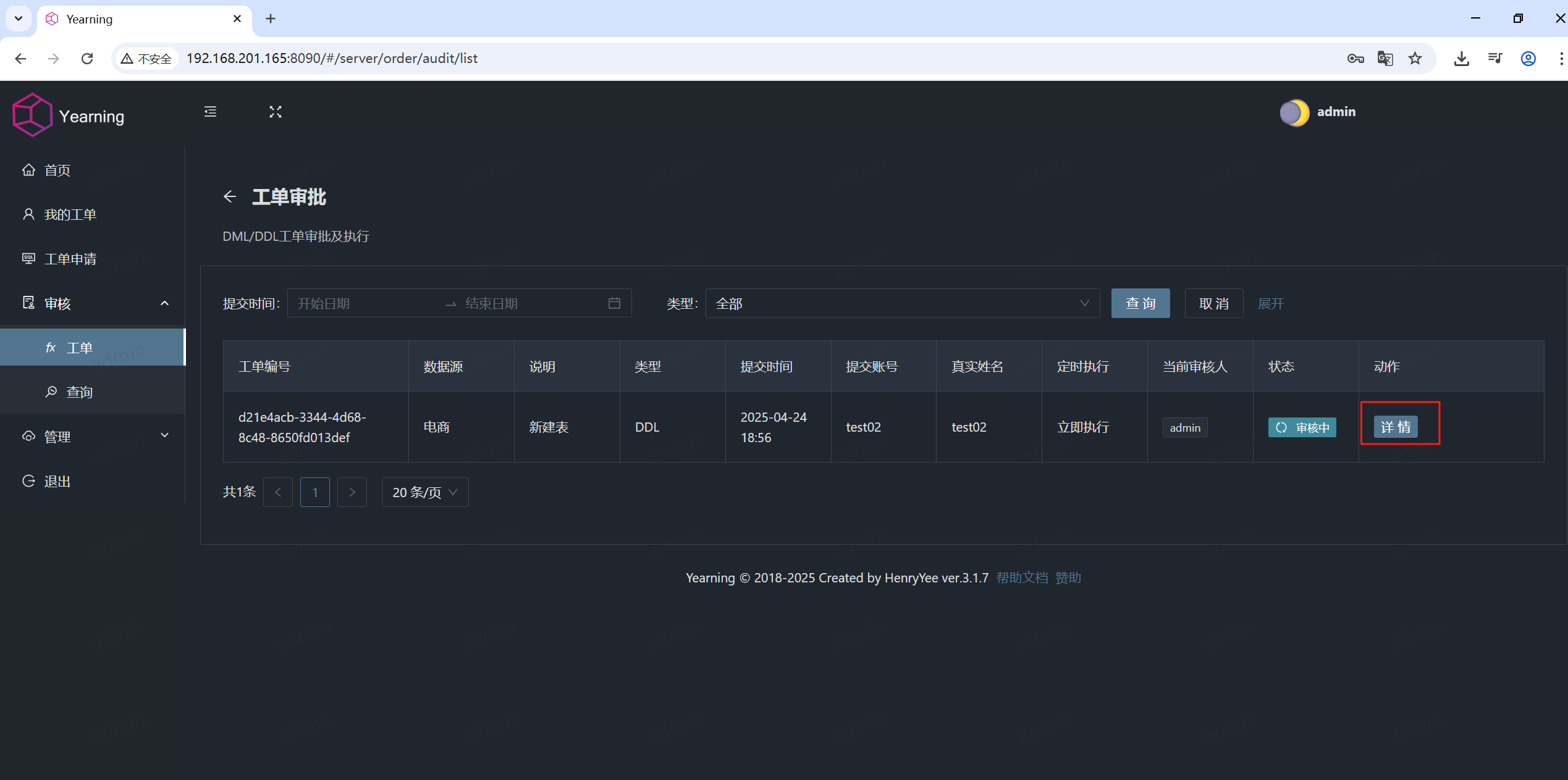Open 工单申请 via its SQL icon

[29, 258]
